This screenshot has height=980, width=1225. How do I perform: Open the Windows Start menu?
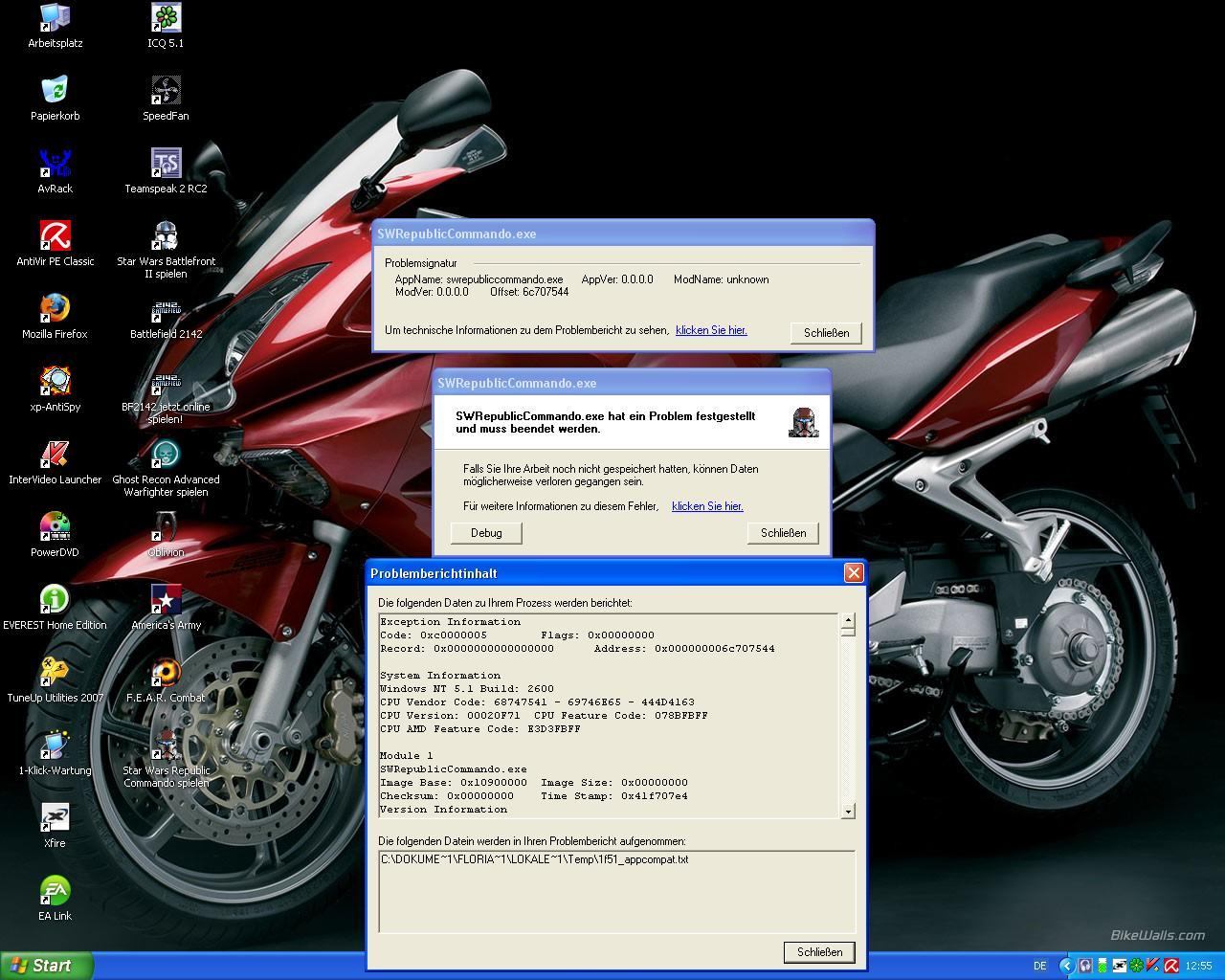click(x=47, y=966)
